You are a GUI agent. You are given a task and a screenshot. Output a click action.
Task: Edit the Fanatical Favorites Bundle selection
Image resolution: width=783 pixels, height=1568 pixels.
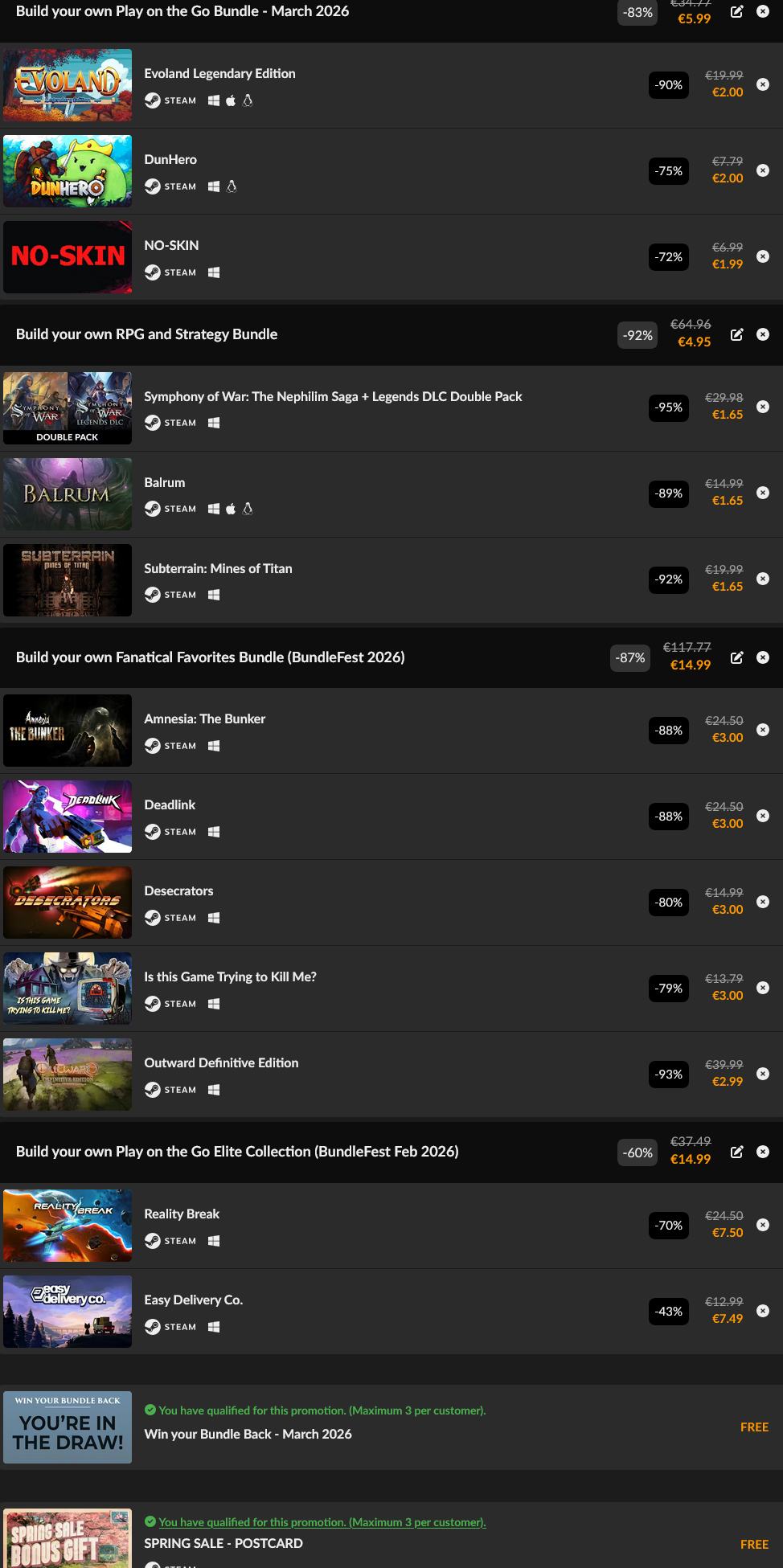coord(736,657)
